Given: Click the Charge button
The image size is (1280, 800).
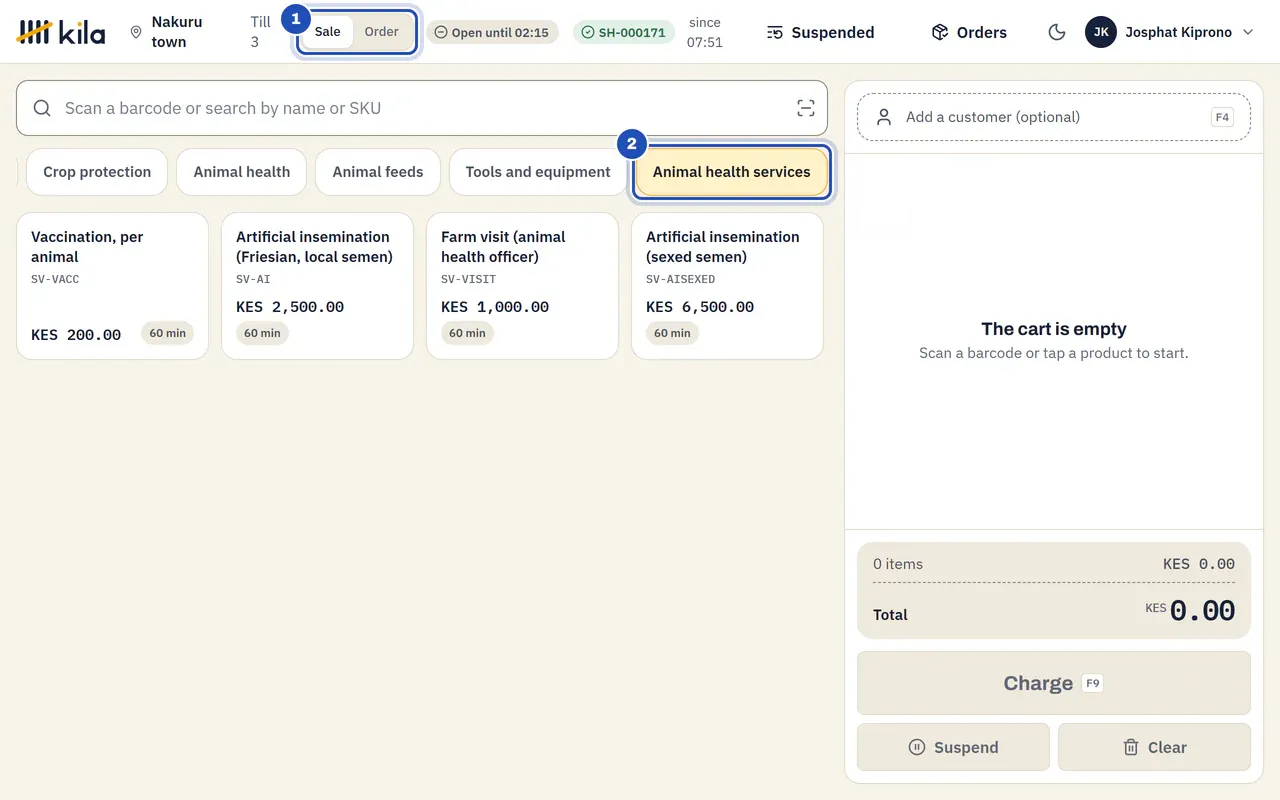Looking at the screenshot, I should point(1054,683).
